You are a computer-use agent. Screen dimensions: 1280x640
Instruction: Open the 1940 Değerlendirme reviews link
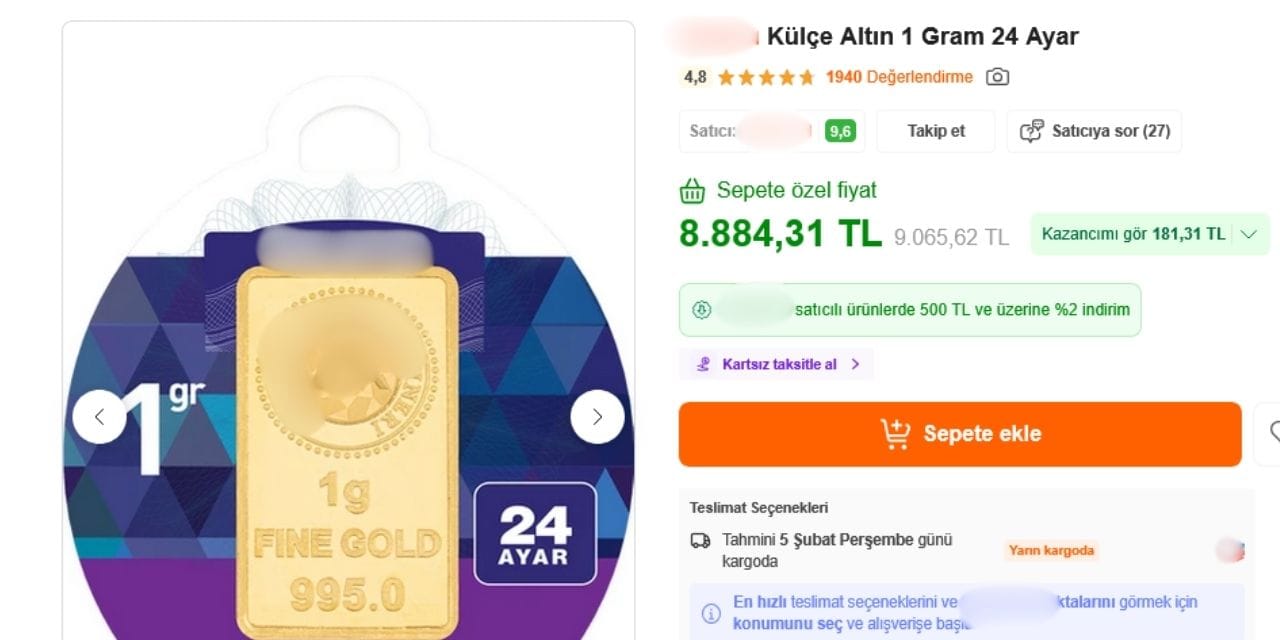(x=899, y=77)
